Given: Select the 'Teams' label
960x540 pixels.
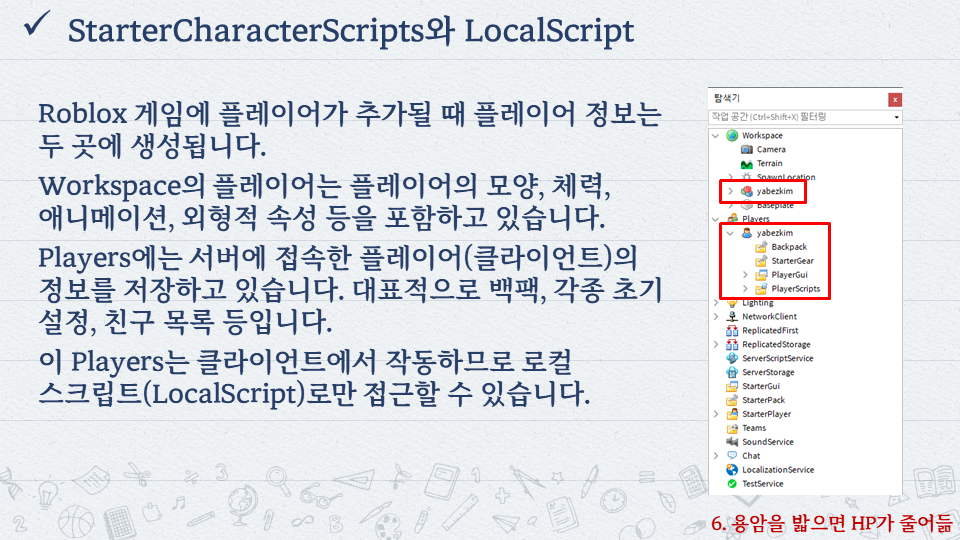Looking at the screenshot, I should click(x=754, y=428).
